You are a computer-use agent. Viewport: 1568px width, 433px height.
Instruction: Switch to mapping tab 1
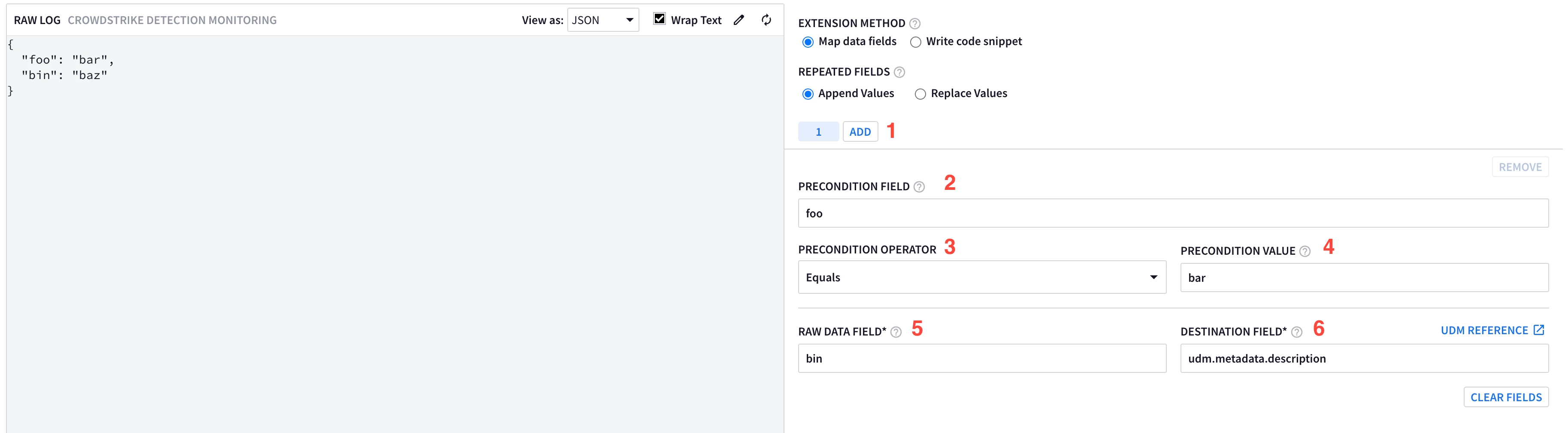(x=818, y=131)
